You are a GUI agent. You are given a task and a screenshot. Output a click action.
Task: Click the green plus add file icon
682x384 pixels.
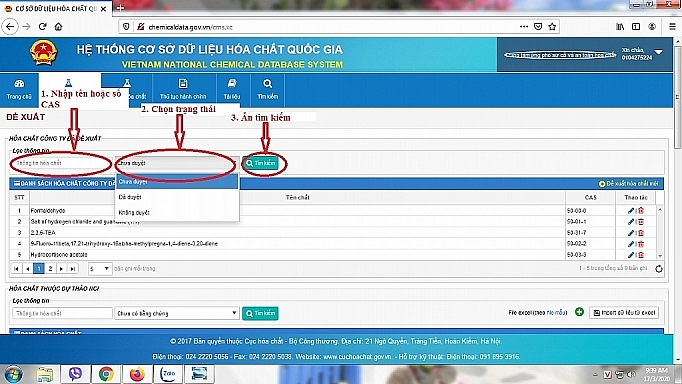coord(579,312)
